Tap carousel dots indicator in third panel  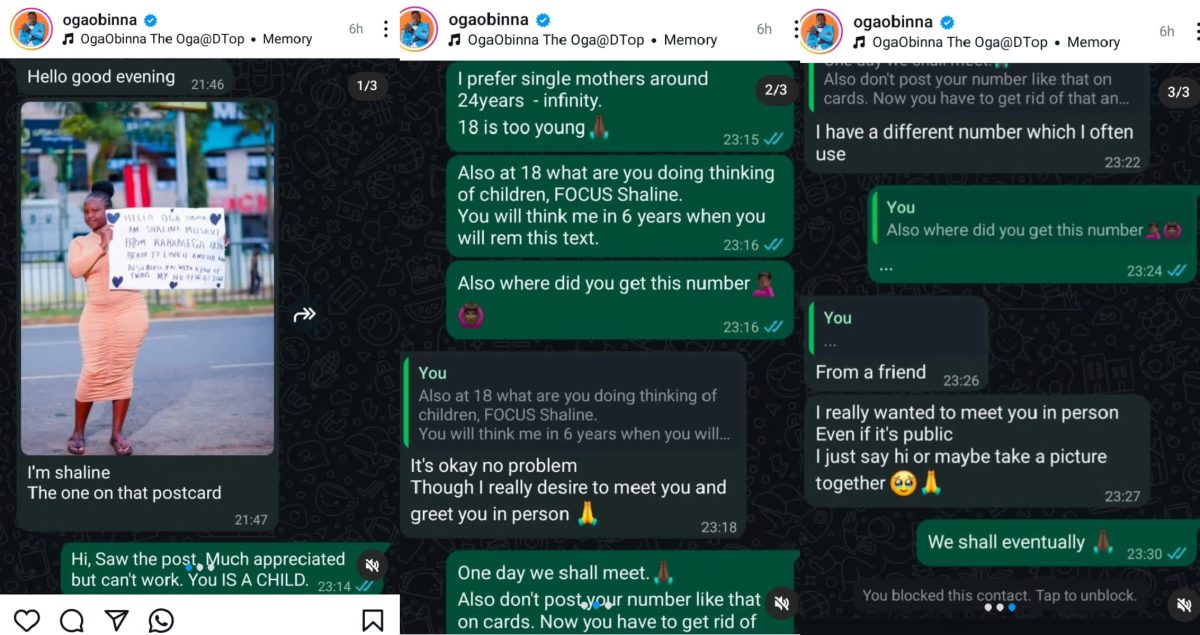pos(999,607)
